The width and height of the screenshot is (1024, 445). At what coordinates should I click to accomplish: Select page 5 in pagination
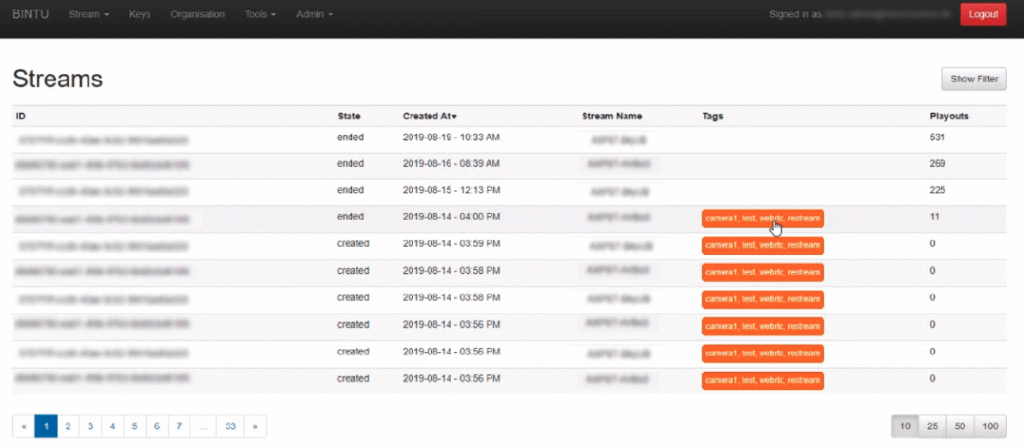pyautogui.click(x=134, y=426)
